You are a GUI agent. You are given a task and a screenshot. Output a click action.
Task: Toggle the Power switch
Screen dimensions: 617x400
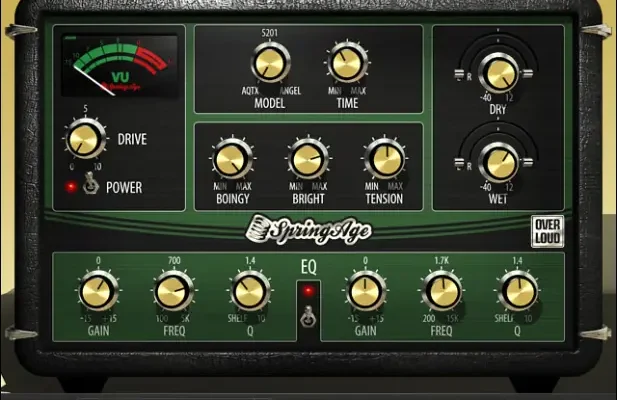pos(88,184)
